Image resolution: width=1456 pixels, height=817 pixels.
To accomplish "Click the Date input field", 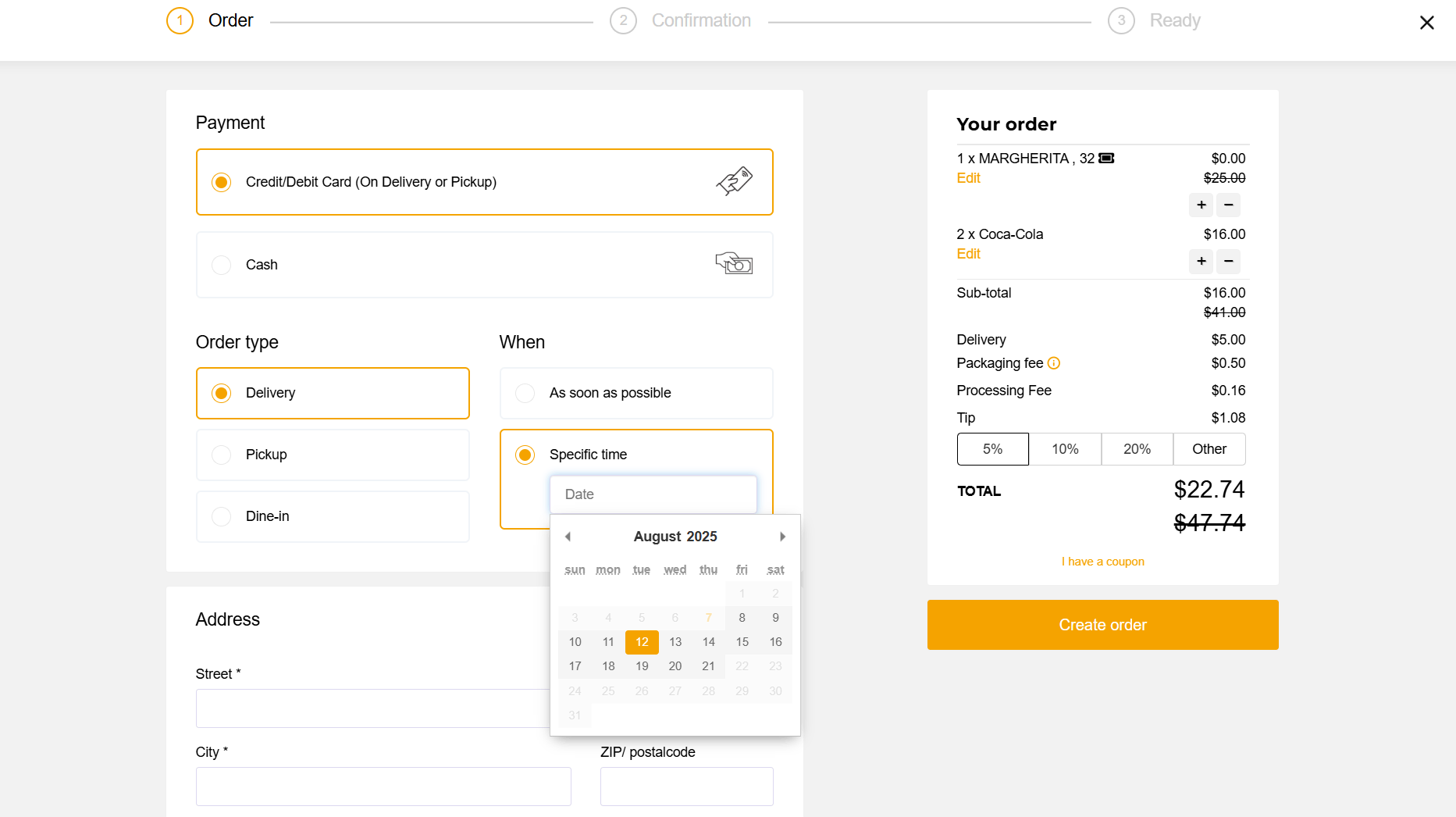I will tap(653, 494).
